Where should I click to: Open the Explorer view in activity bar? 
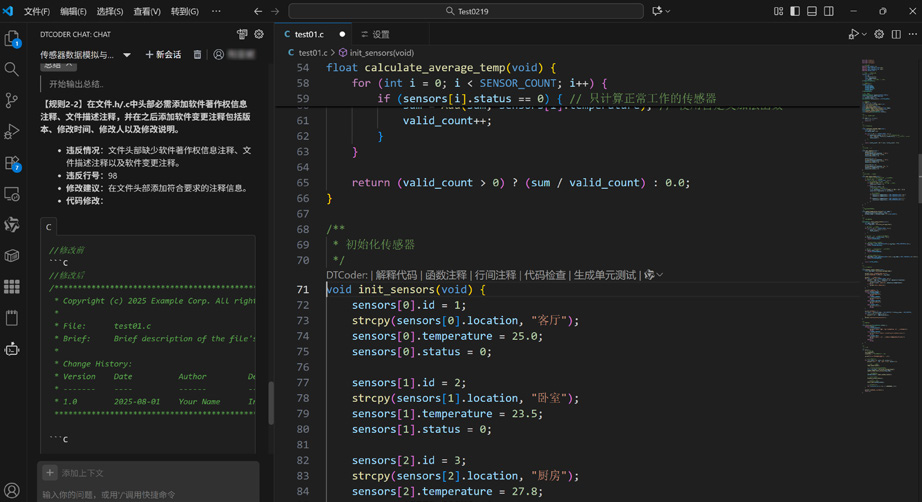[x=12, y=39]
